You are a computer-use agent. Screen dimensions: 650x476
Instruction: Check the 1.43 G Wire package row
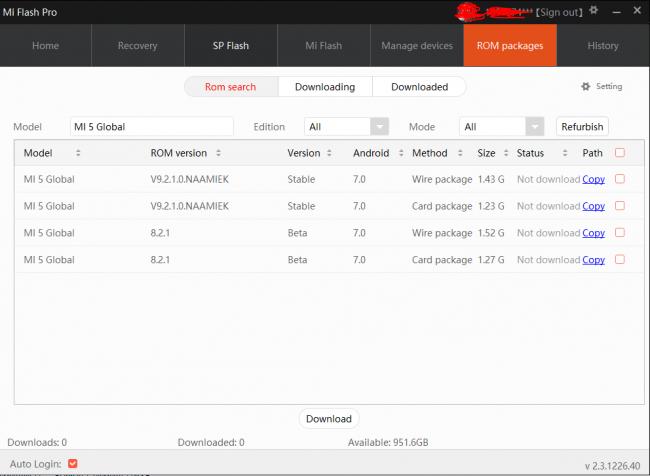coord(620,179)
